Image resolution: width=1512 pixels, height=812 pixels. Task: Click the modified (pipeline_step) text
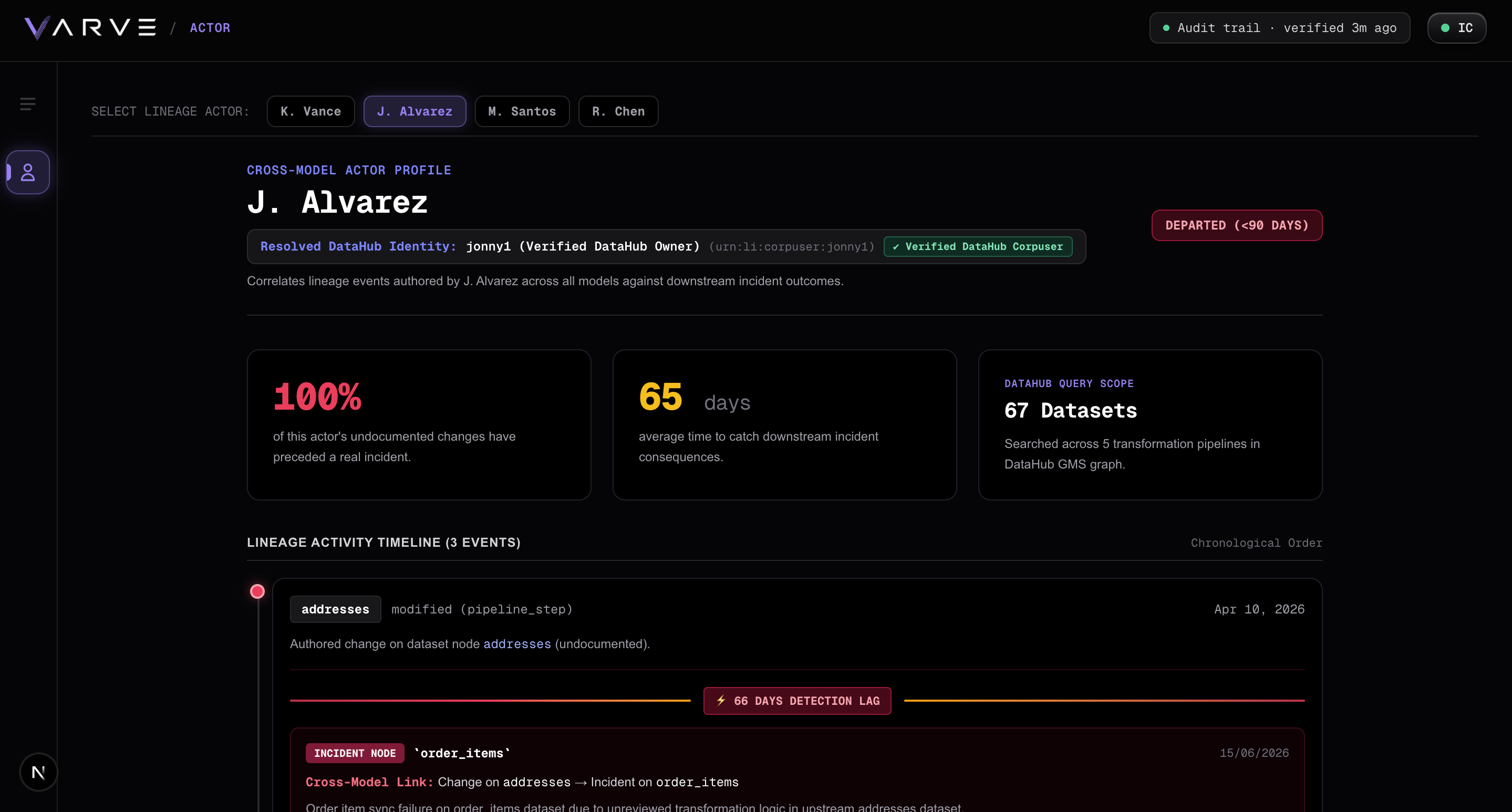click(481, 609)
